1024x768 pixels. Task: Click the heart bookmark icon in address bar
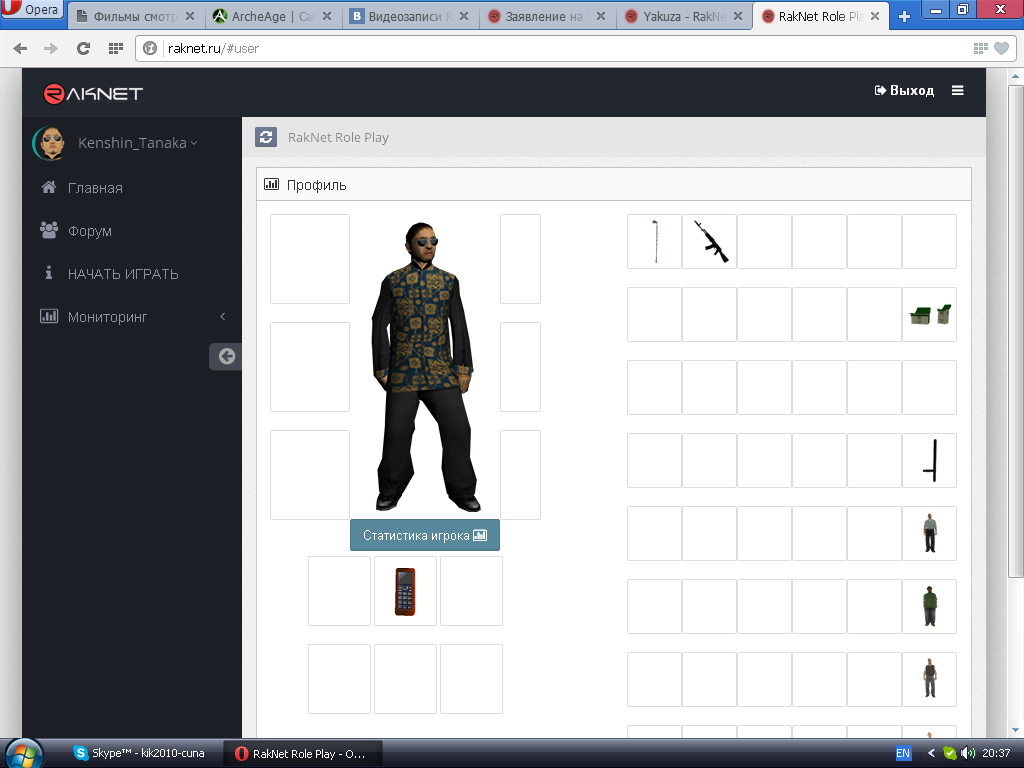(x=1001, y=48)
